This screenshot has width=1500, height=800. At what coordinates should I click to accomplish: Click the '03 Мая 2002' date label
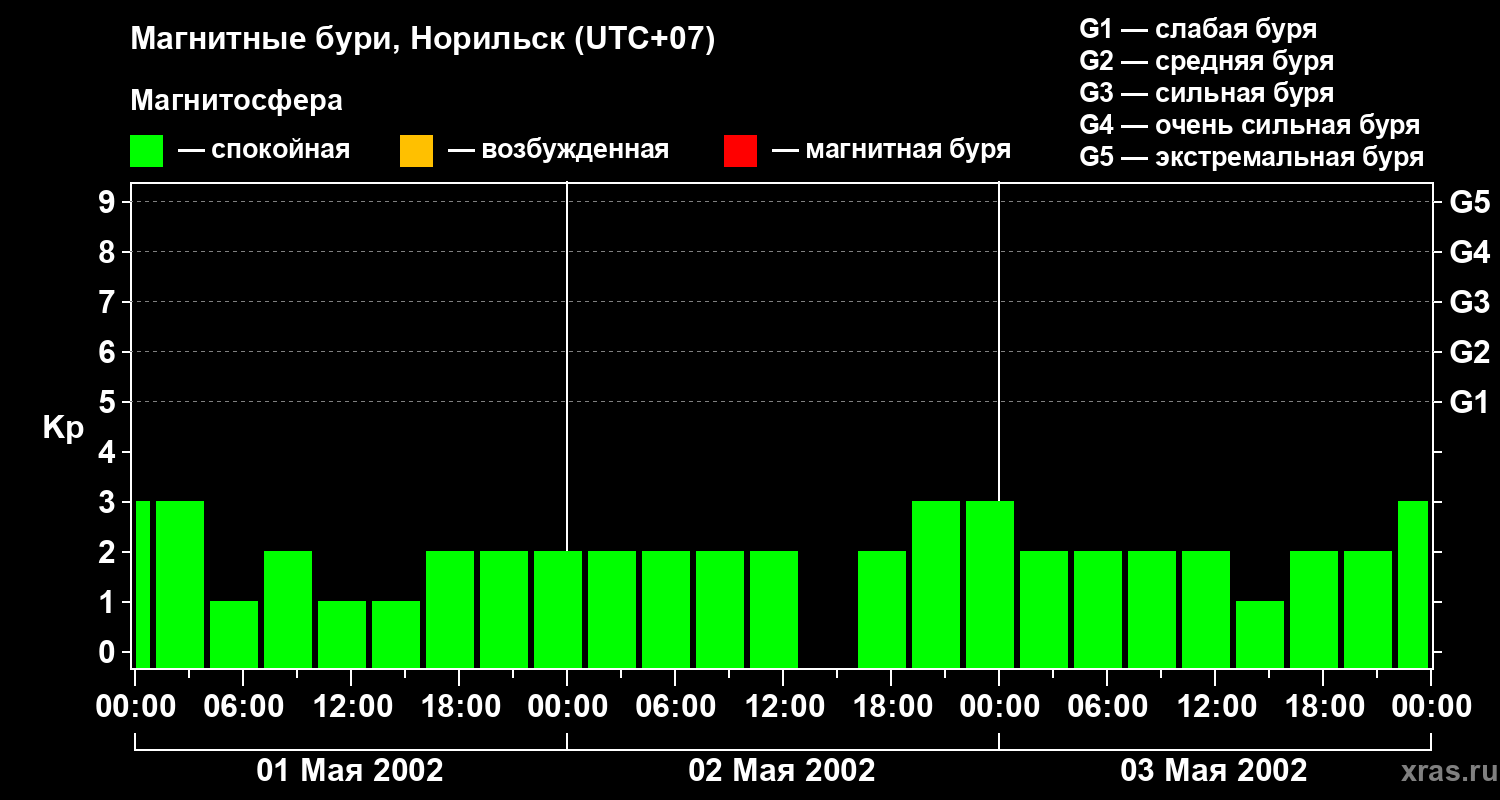tap(1214, 771)
